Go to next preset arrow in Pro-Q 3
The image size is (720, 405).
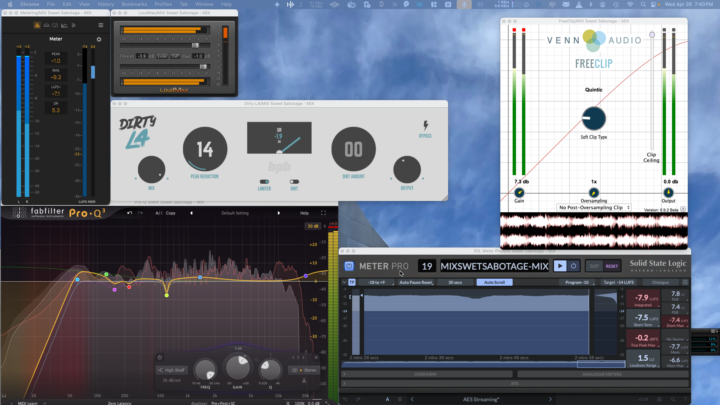click(278, 213)
